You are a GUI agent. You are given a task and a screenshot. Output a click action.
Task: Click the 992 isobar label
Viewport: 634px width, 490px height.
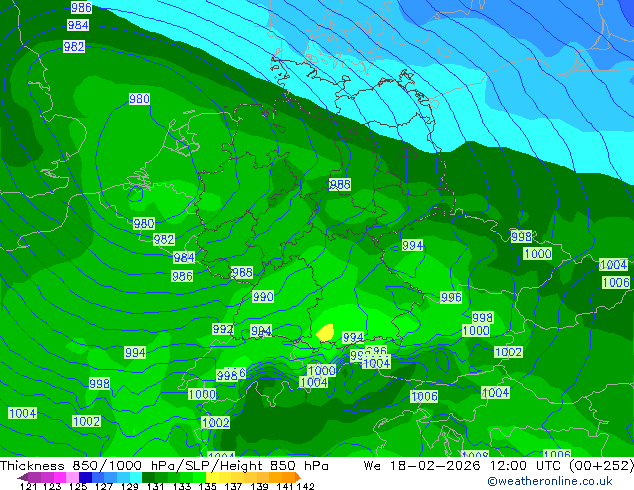coord(223,329)
